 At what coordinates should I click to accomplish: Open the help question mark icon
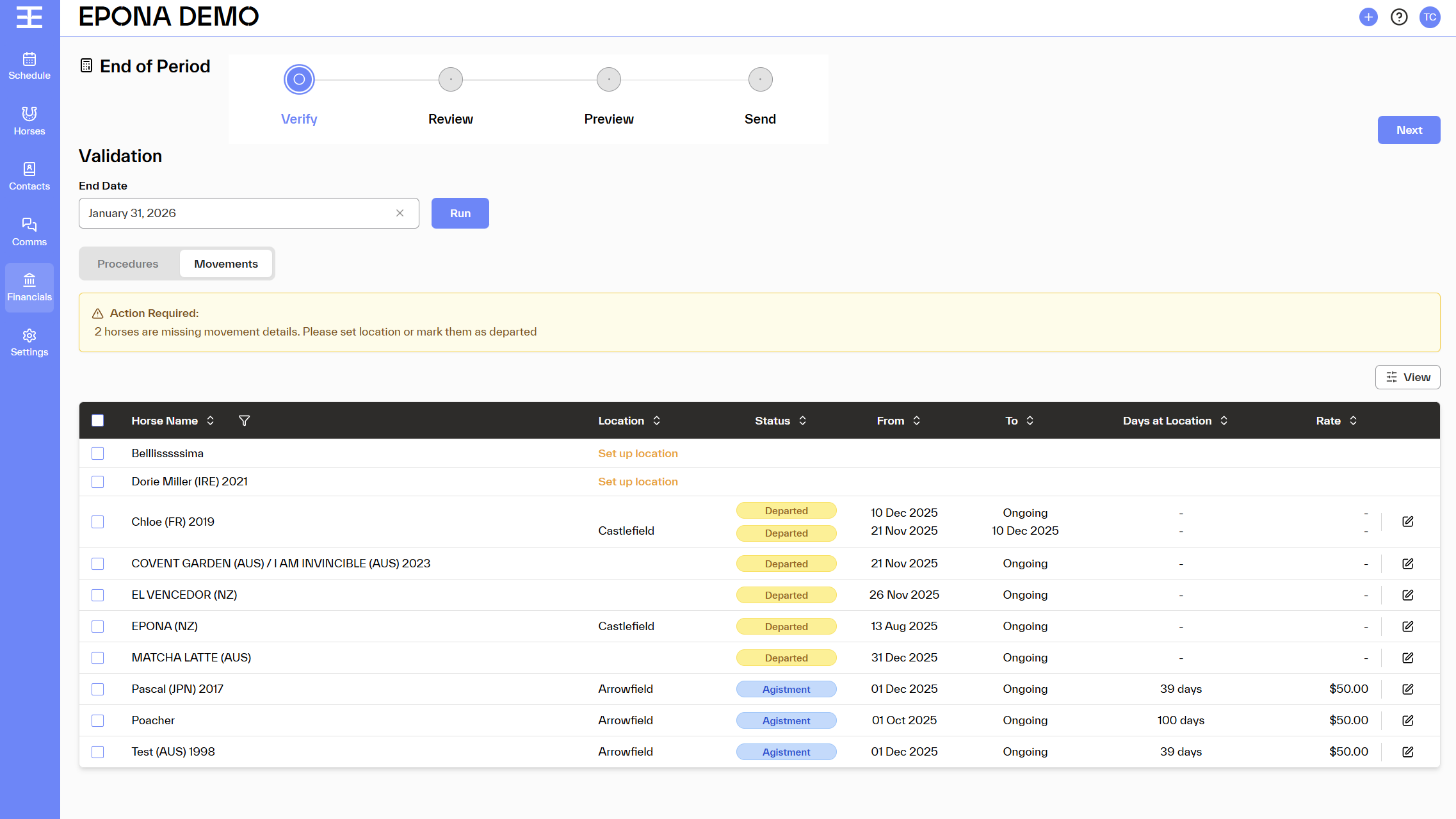click(1399, 17)
